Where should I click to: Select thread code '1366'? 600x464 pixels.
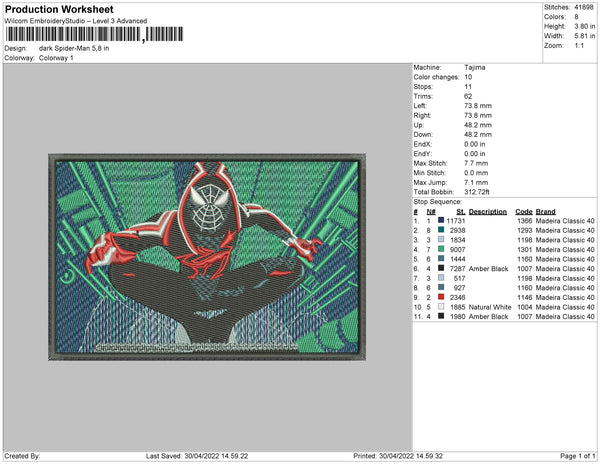[x=525, y=221]
